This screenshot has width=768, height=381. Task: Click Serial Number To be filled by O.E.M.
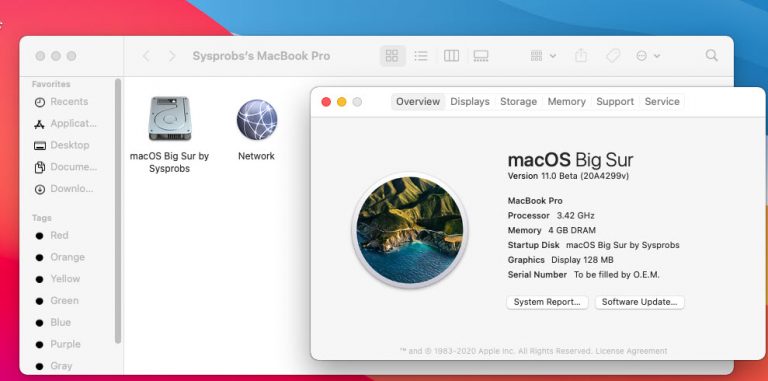click(583, 275)
